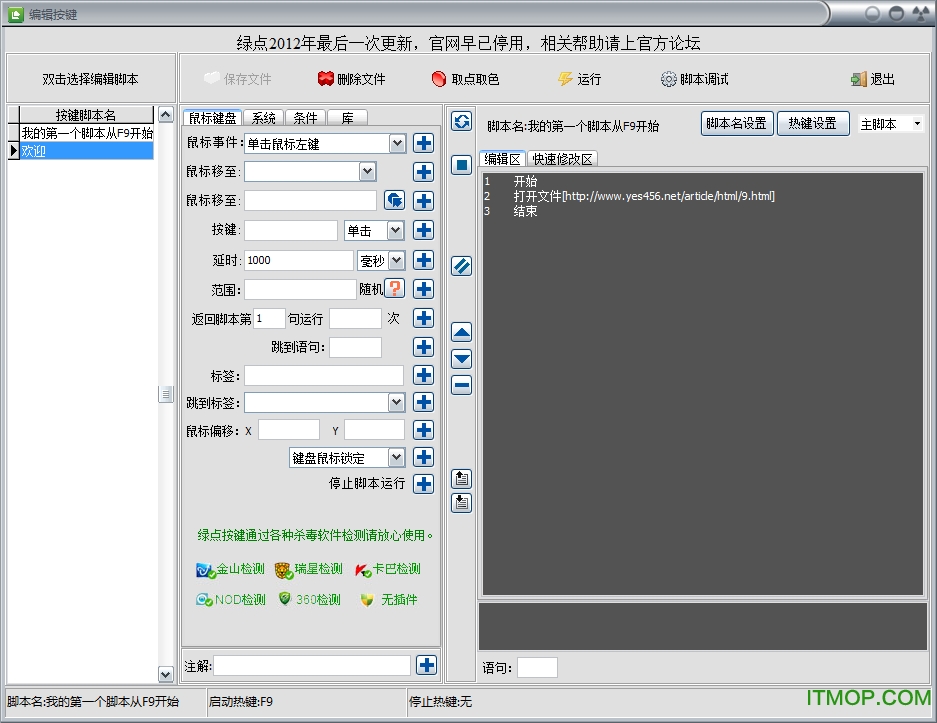Expand the 键盘鼠标锁定 dropdown
Image resolution: width=937 pixels, height=723 pixels.
[396, 458]
